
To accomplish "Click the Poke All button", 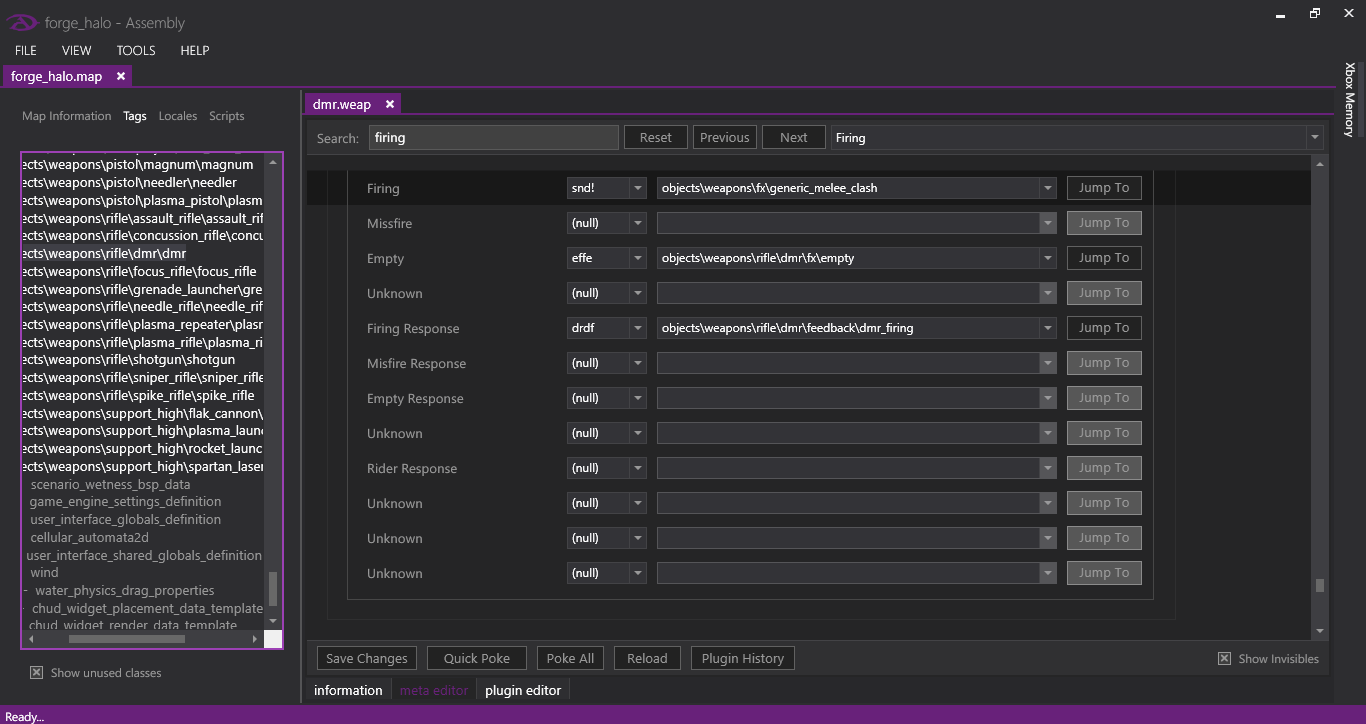I will pos(571,658).
